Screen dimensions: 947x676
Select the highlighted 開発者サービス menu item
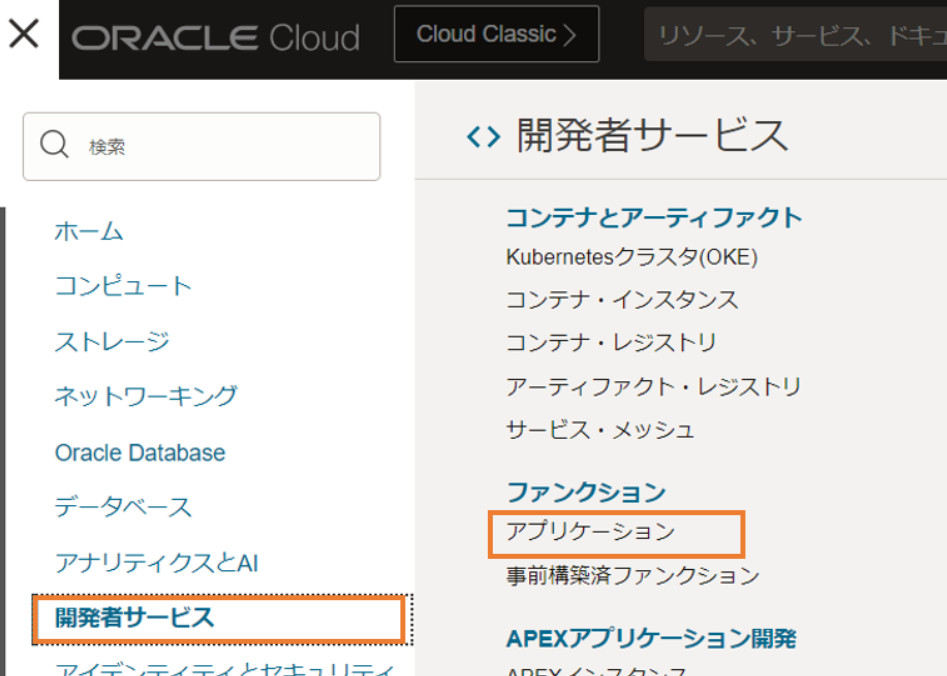click(x=135, y=618)
